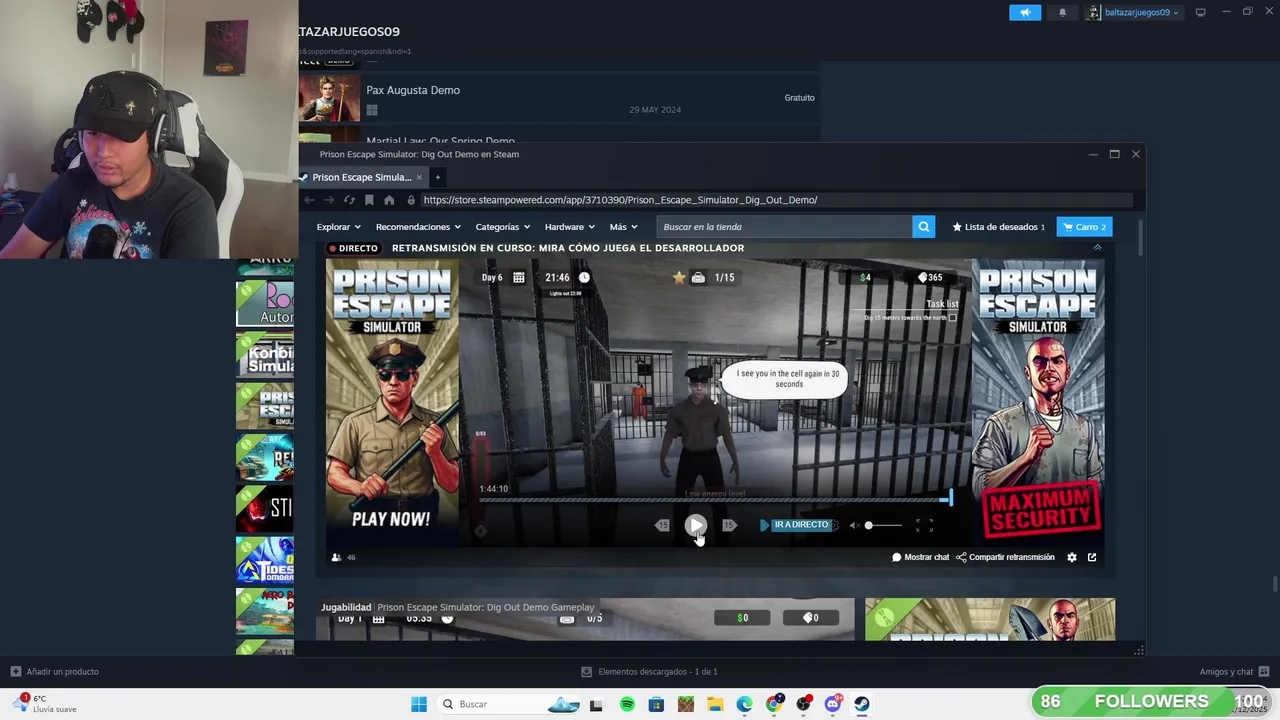Jump to live with IR A DIRECTO
Image resolution: width=1280 pixels, height=720 pixels.
coord(801,525)
